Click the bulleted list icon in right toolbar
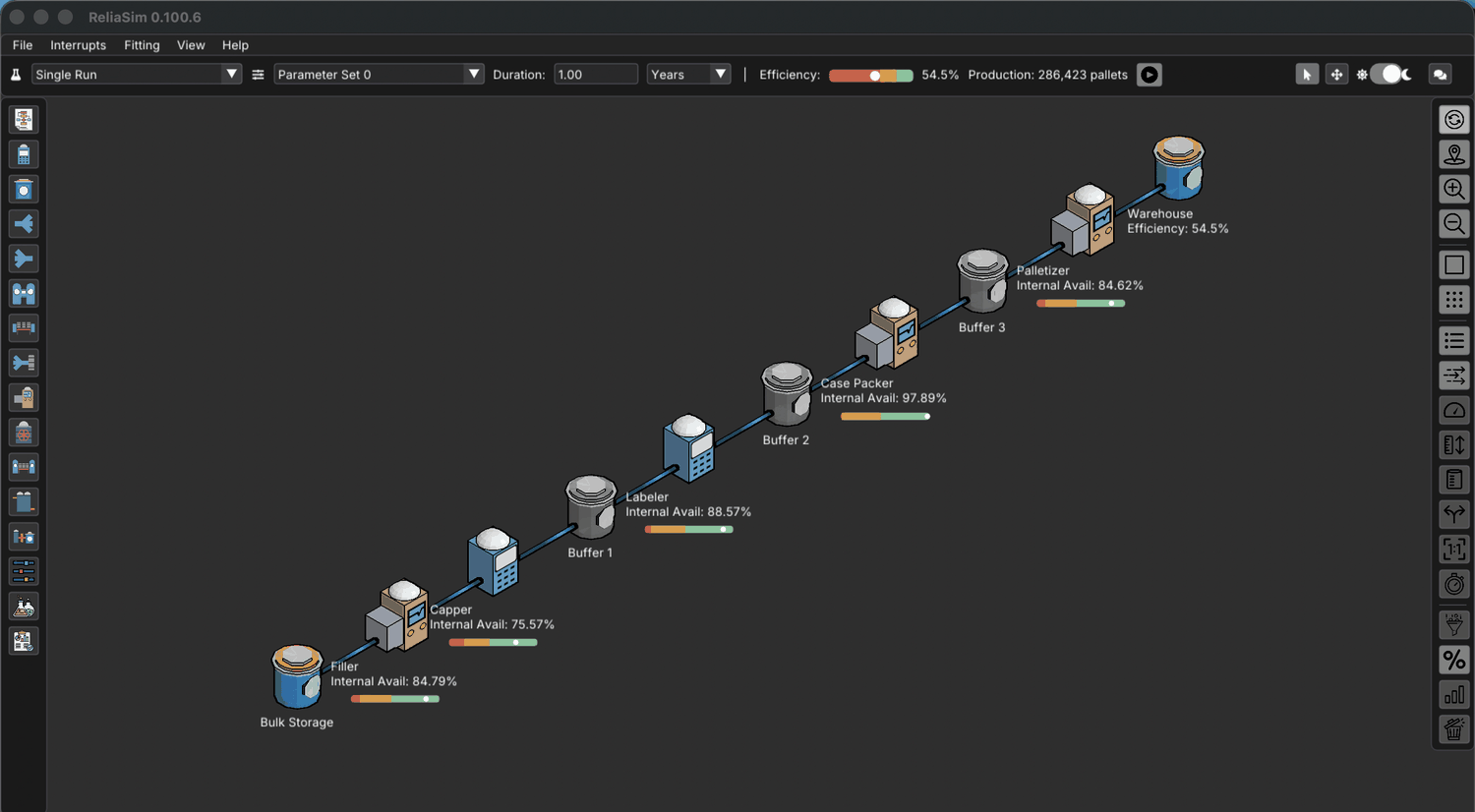The height and width of the screenshot is (812, 1475). tap(1454, 341)
